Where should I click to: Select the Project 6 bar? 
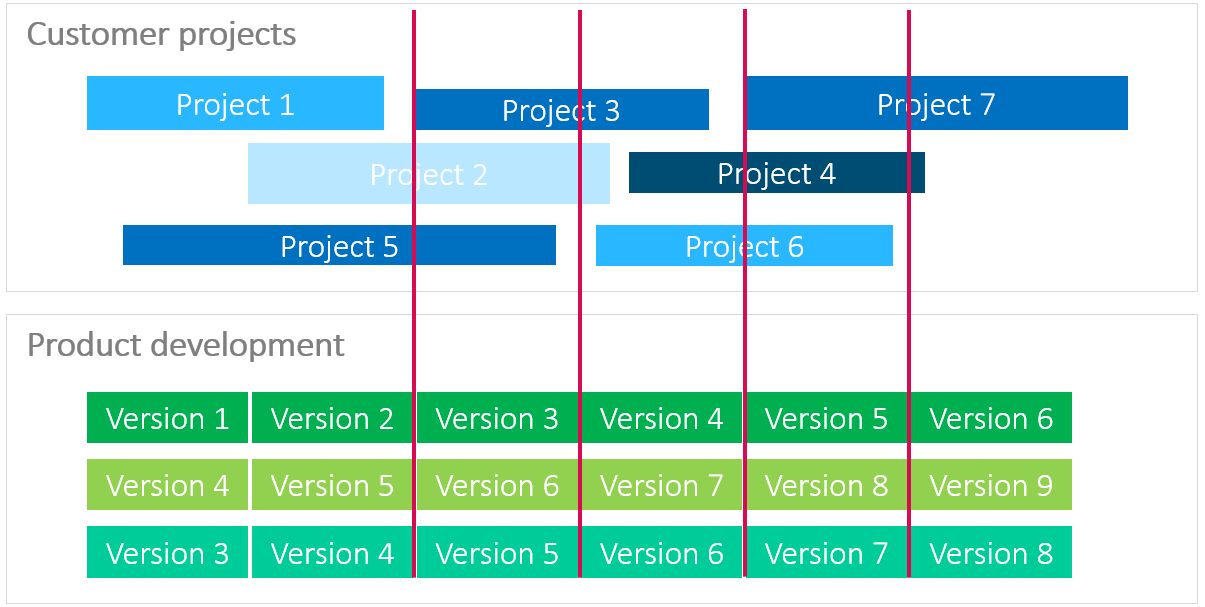pos(744,246)
